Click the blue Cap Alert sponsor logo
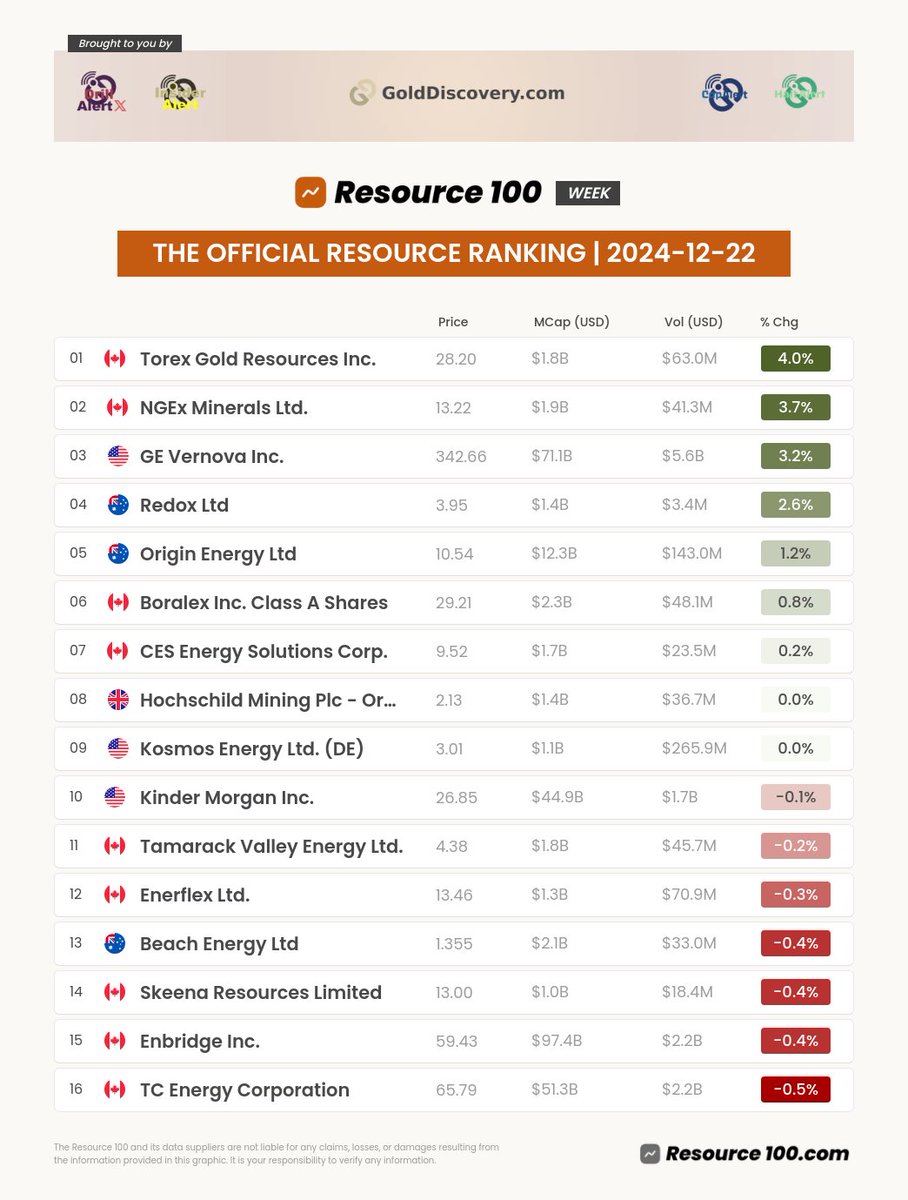 [724, 93]
